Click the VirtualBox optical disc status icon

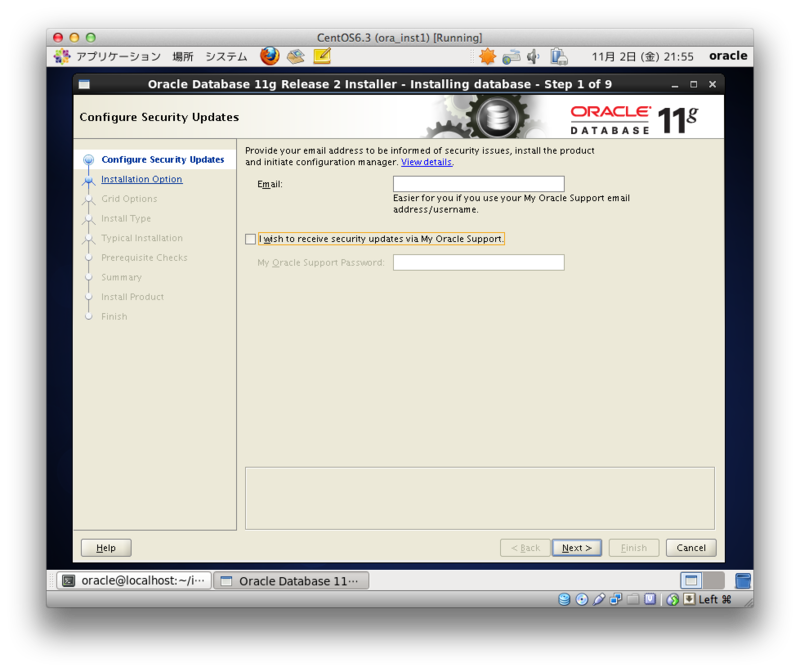coord(582,599)
